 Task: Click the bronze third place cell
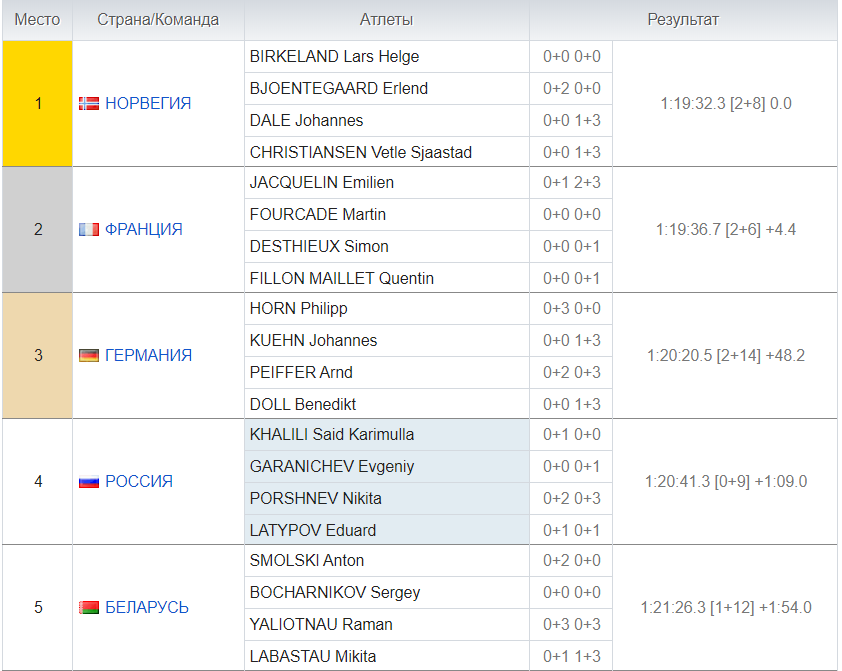tap(38, 355)
